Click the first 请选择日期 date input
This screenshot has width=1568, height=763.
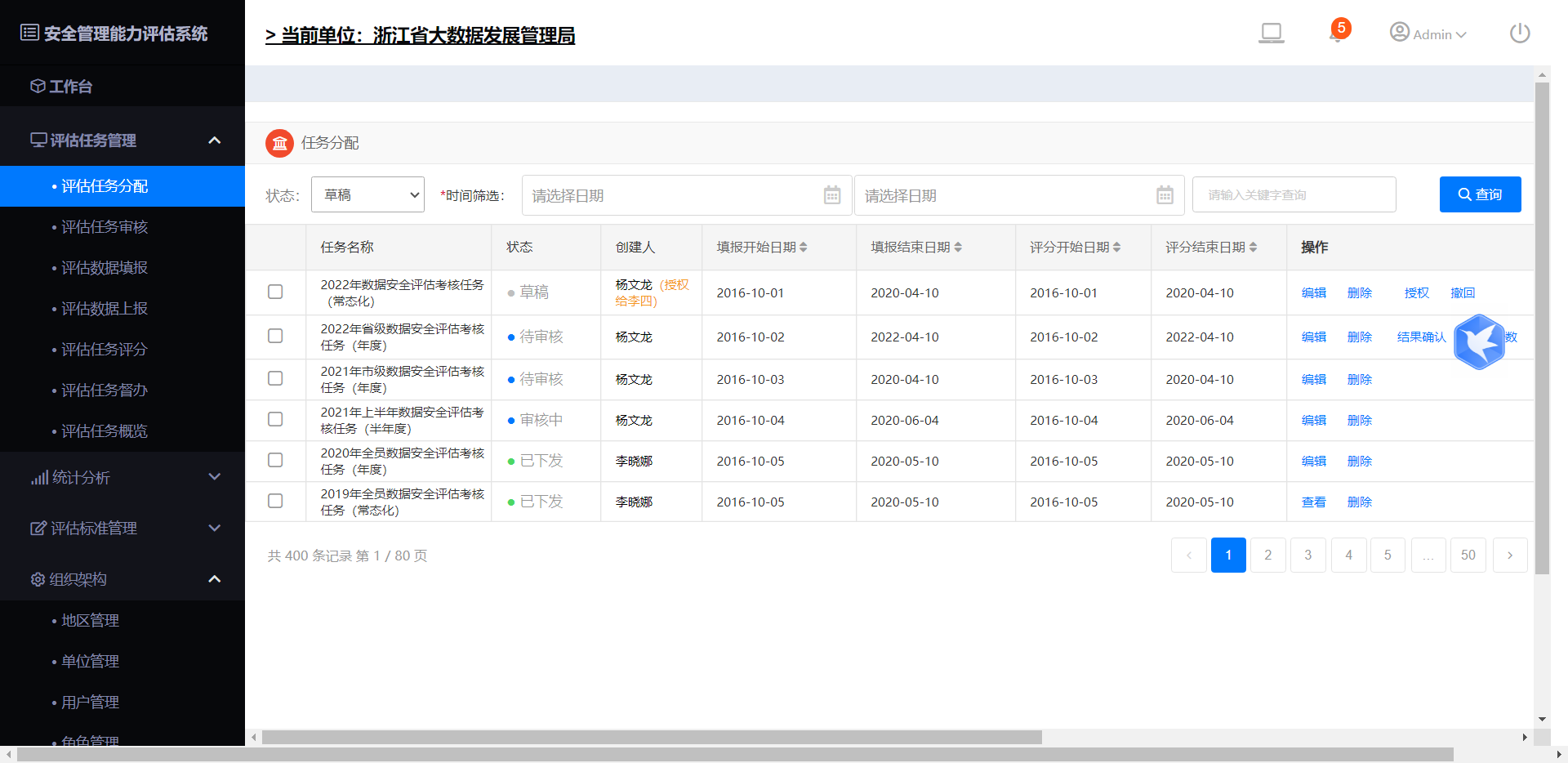click(x=687, y=195)
